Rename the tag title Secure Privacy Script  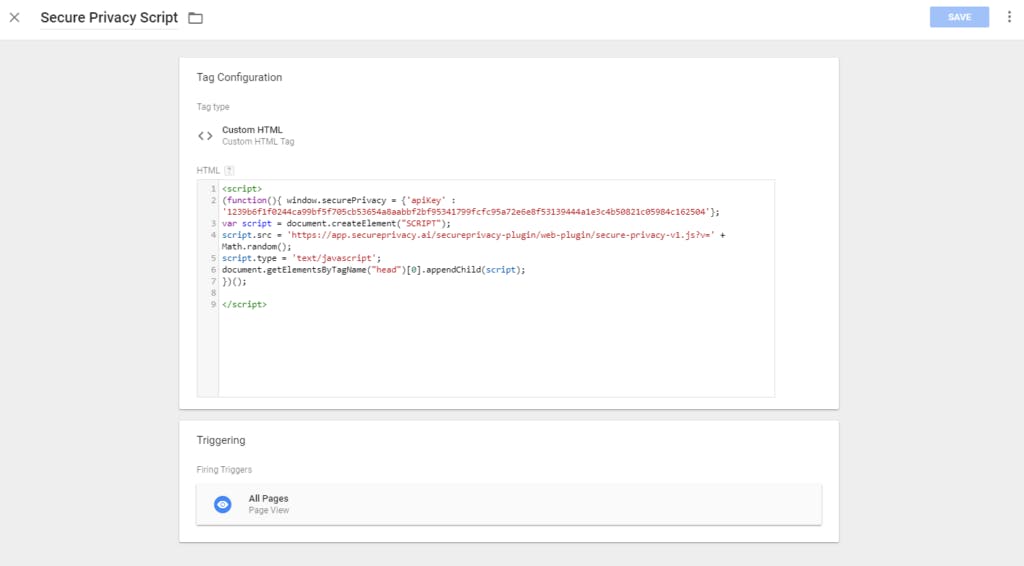tap(109, 18)
